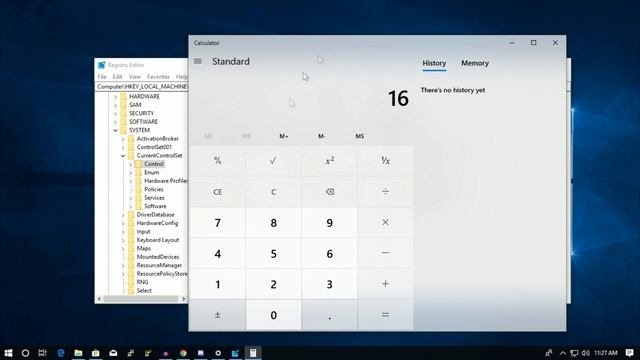This screenshot has width=640, height=360.
Task: Open the View menu in Registry Editor
Action: [135, 77]
